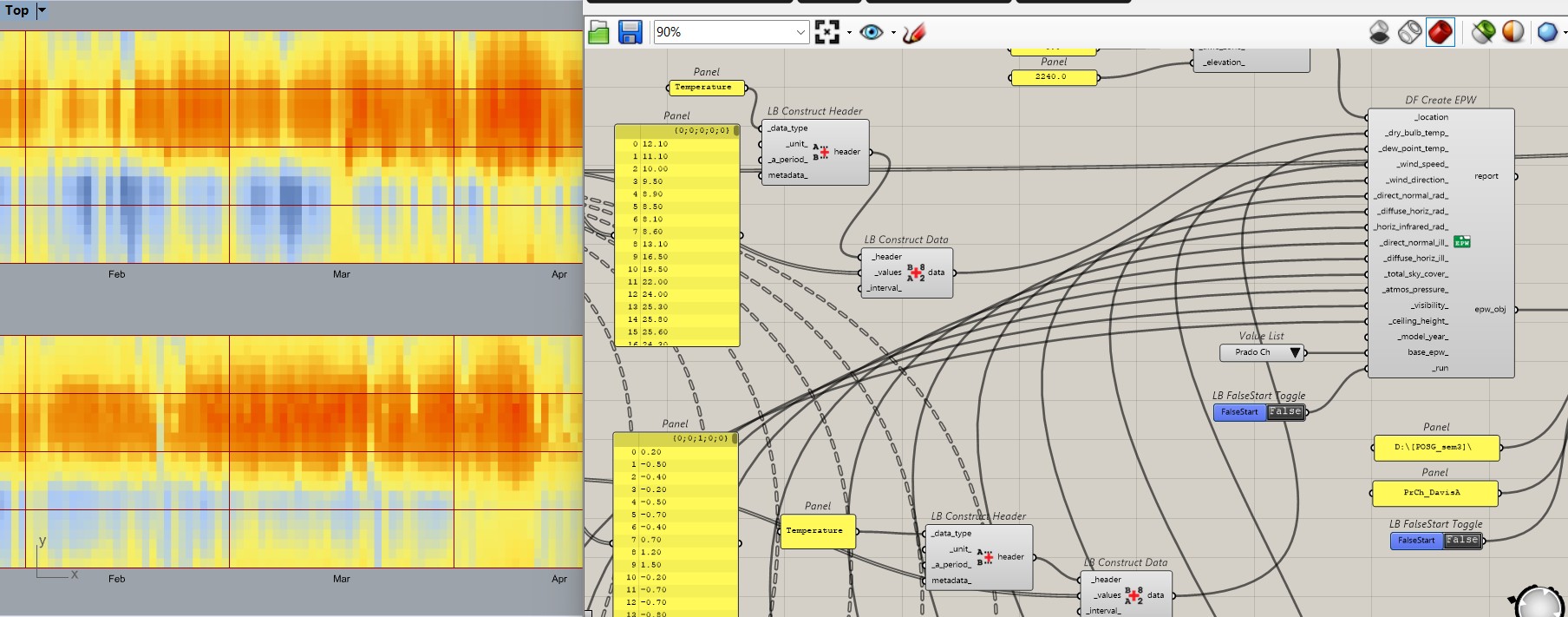Click the Top viewport title label
This screenshot has height=617, width=1568.
coord(16,10)
